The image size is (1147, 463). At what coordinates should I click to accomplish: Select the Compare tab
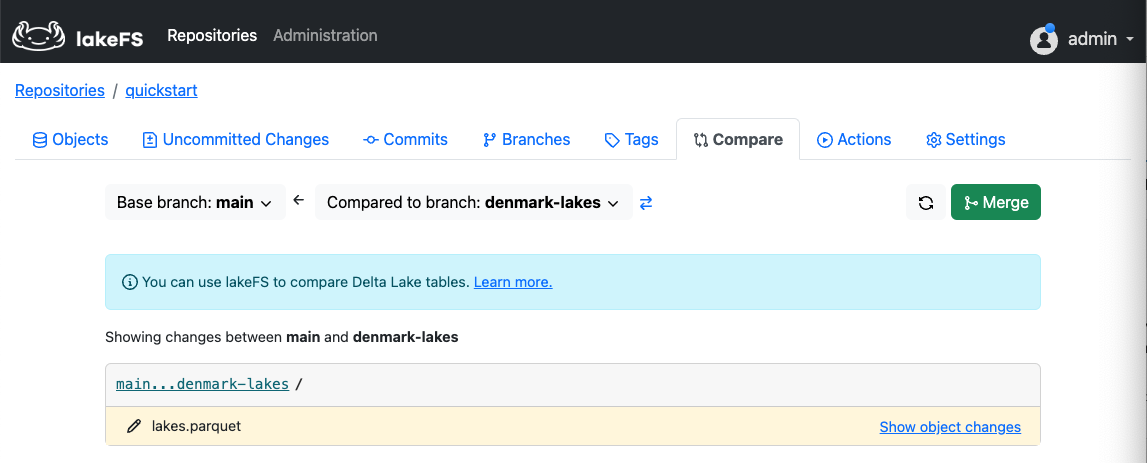click(738, 140)
